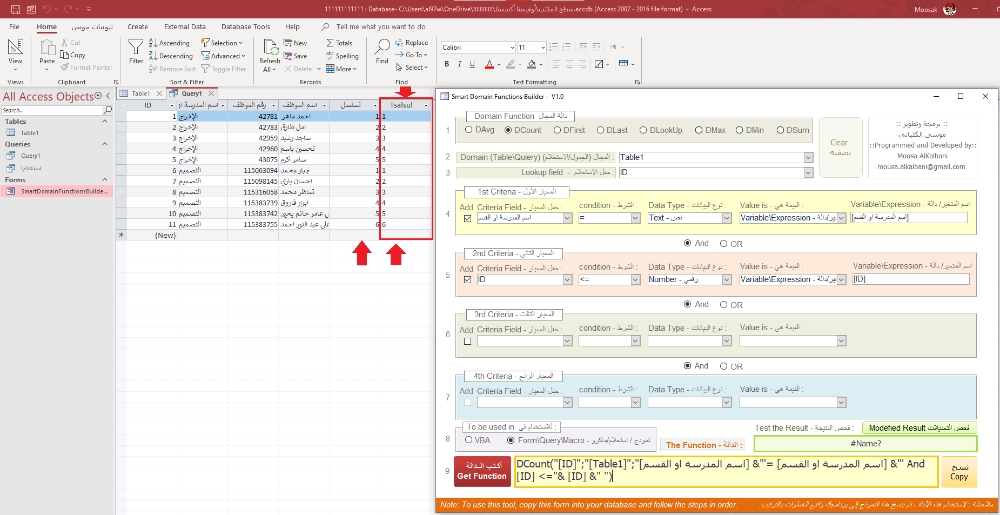The image size is (1000, 515).
Task: Uncheck the 2nd Criteria Add checkbox
Action: coord(467,279)
